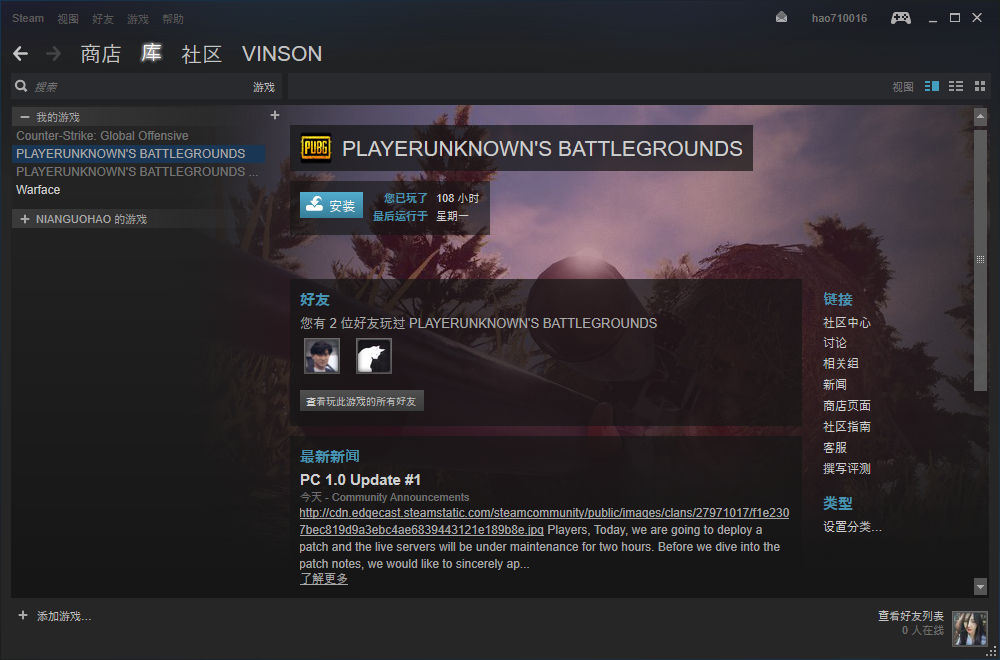Select Warface in the game list

(x=138, y=189)
